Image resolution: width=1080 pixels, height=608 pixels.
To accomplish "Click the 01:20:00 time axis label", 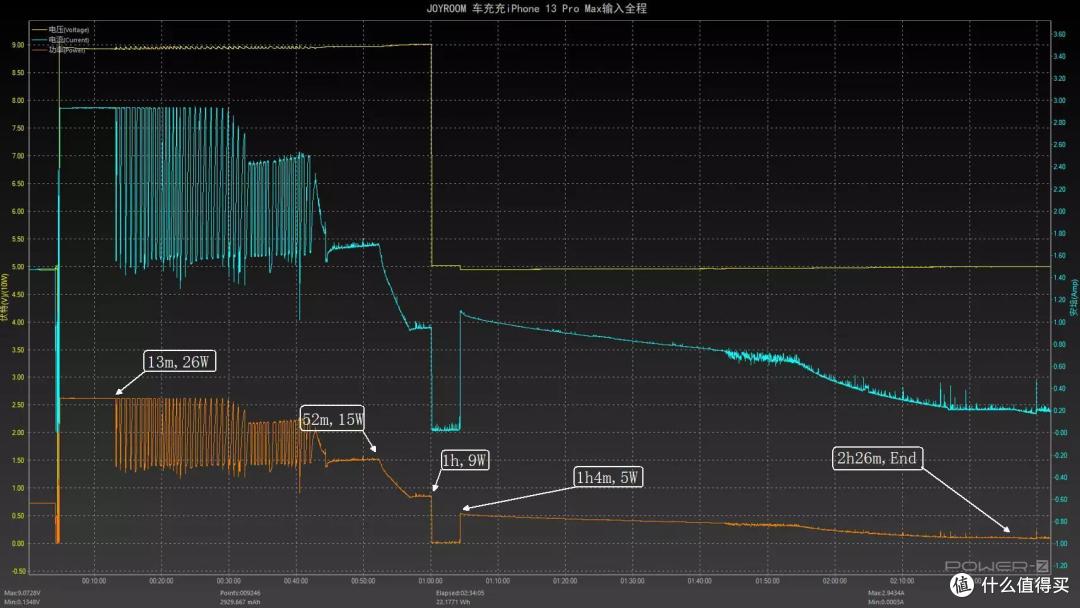I will [565, 581].
